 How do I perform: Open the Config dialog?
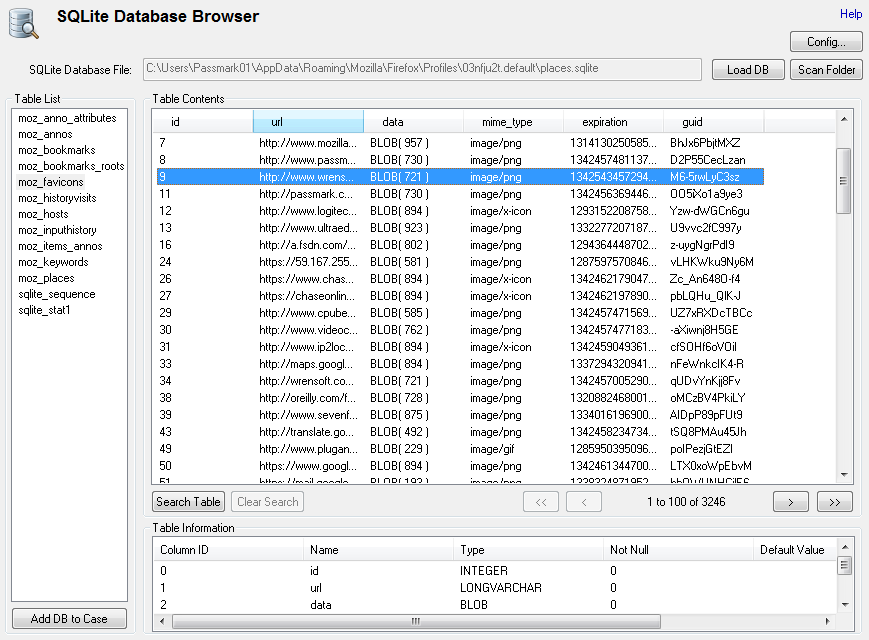tap(826, 41)
